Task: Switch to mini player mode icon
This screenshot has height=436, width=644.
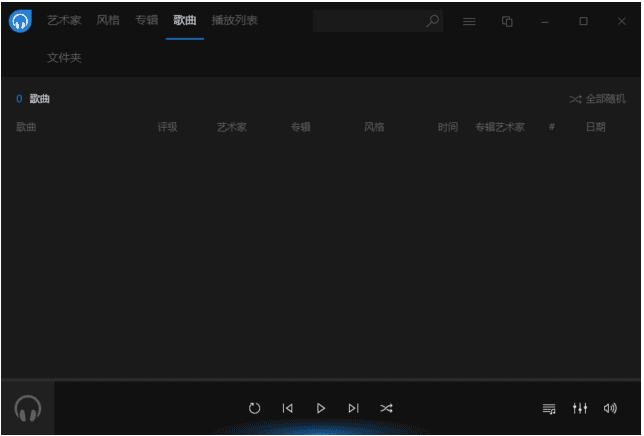Action: tap(507, 21)
